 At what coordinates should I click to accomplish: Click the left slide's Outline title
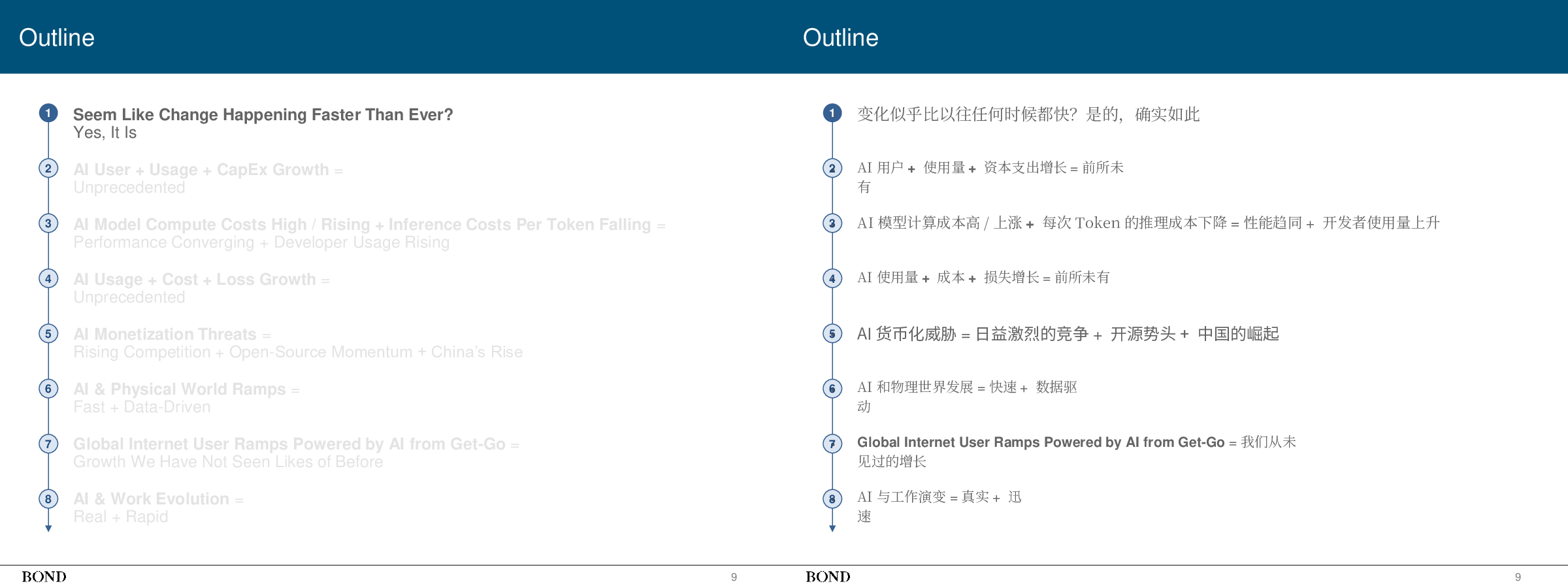point(57,37)
